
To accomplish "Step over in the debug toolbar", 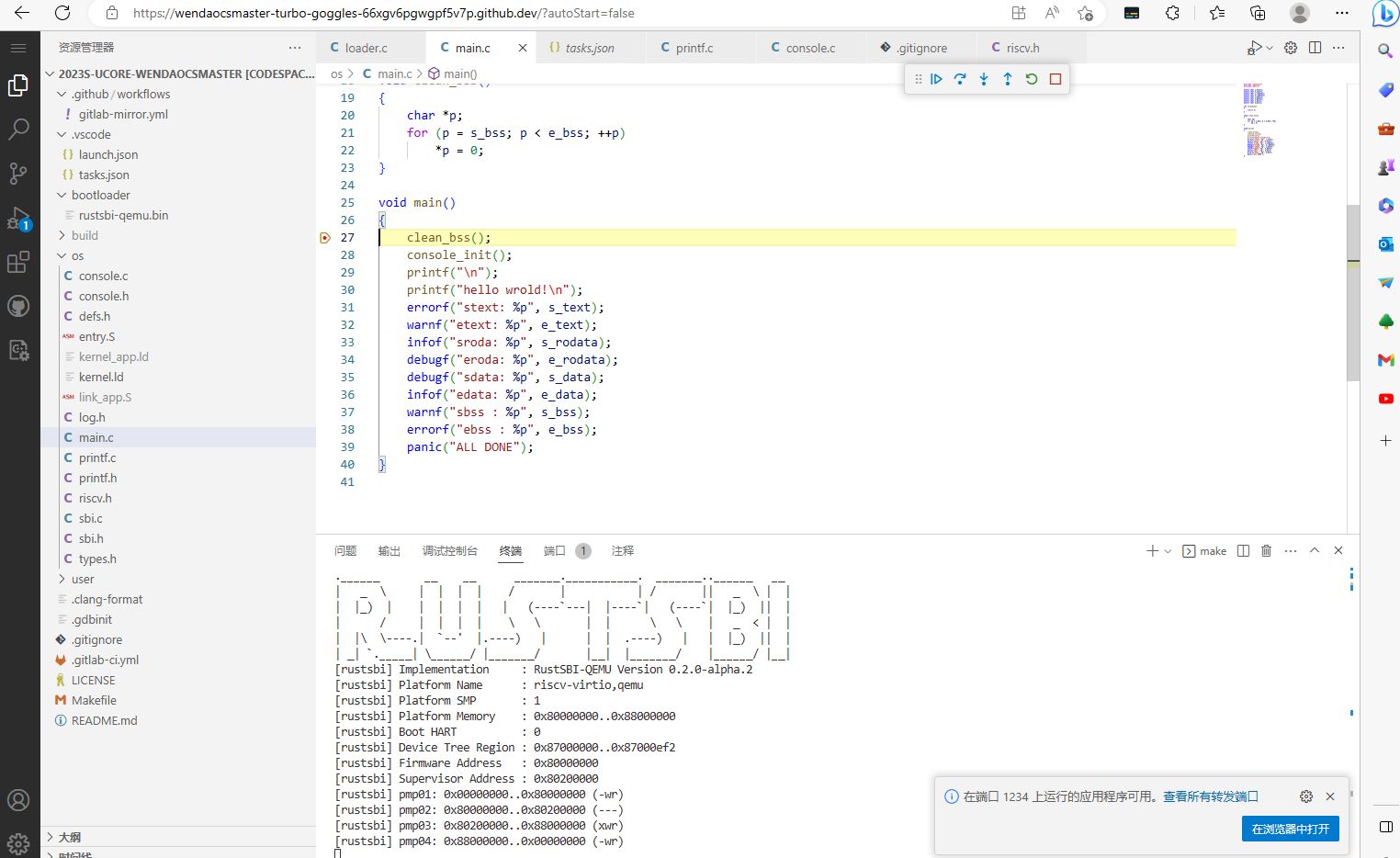I will tap(960, 79).
